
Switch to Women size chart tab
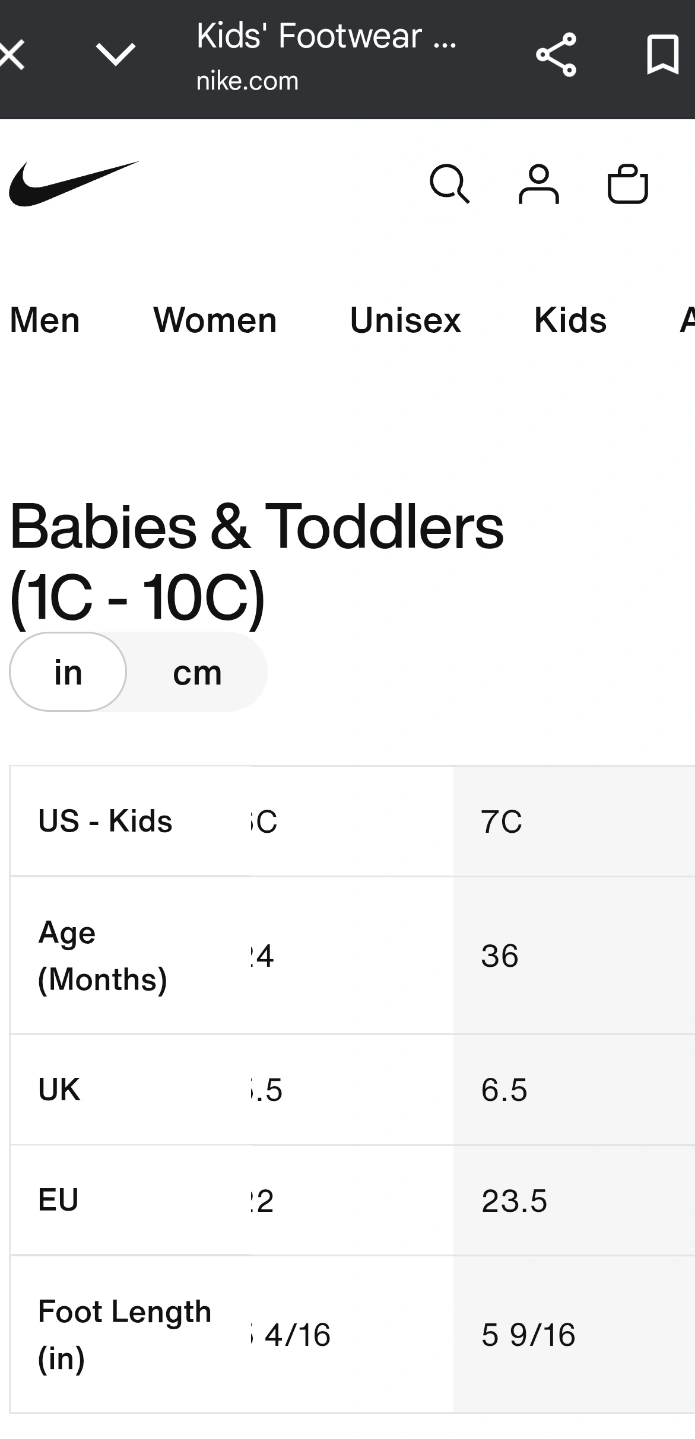pos(215,320)
